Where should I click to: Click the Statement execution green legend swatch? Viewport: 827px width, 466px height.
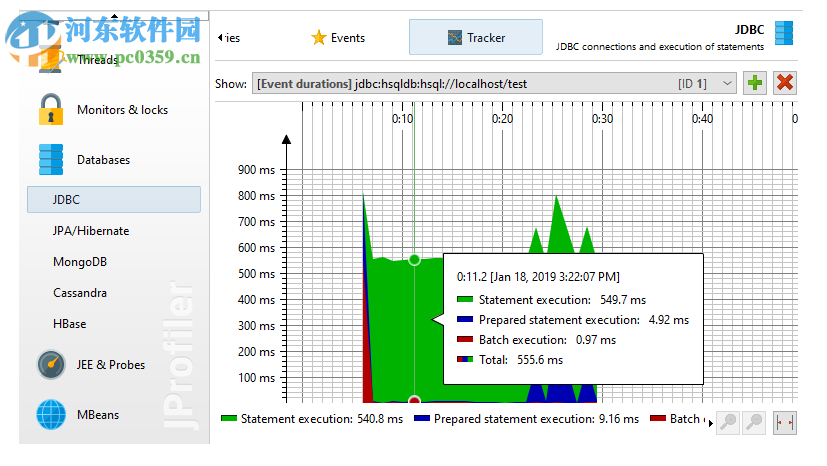(x=229, y=419)
